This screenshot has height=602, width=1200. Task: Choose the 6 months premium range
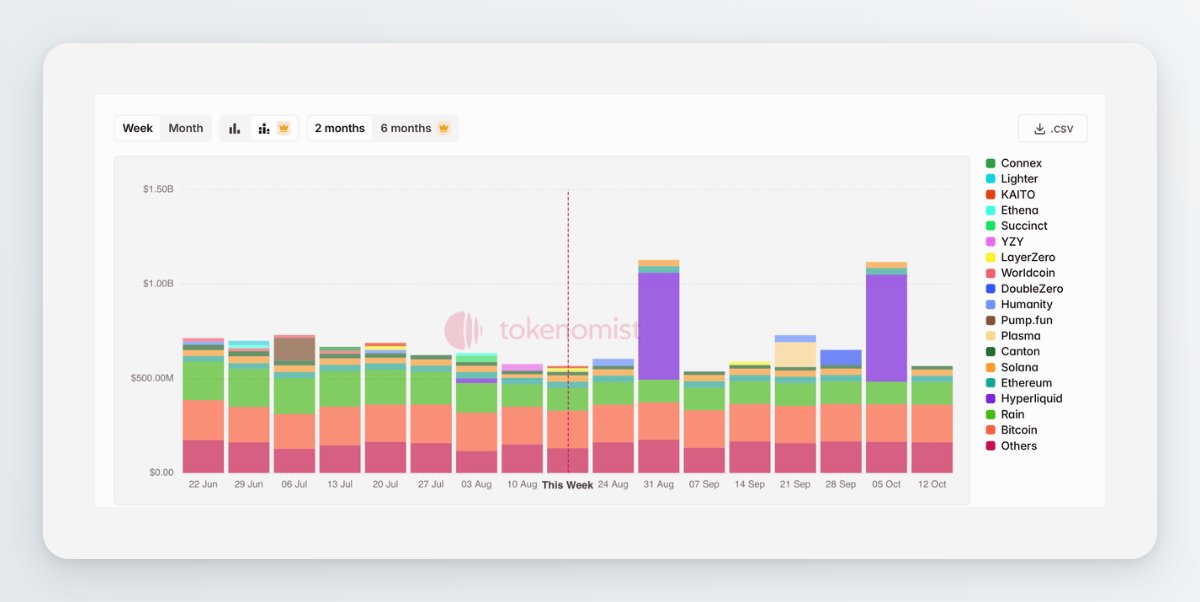tap(415, 128)
